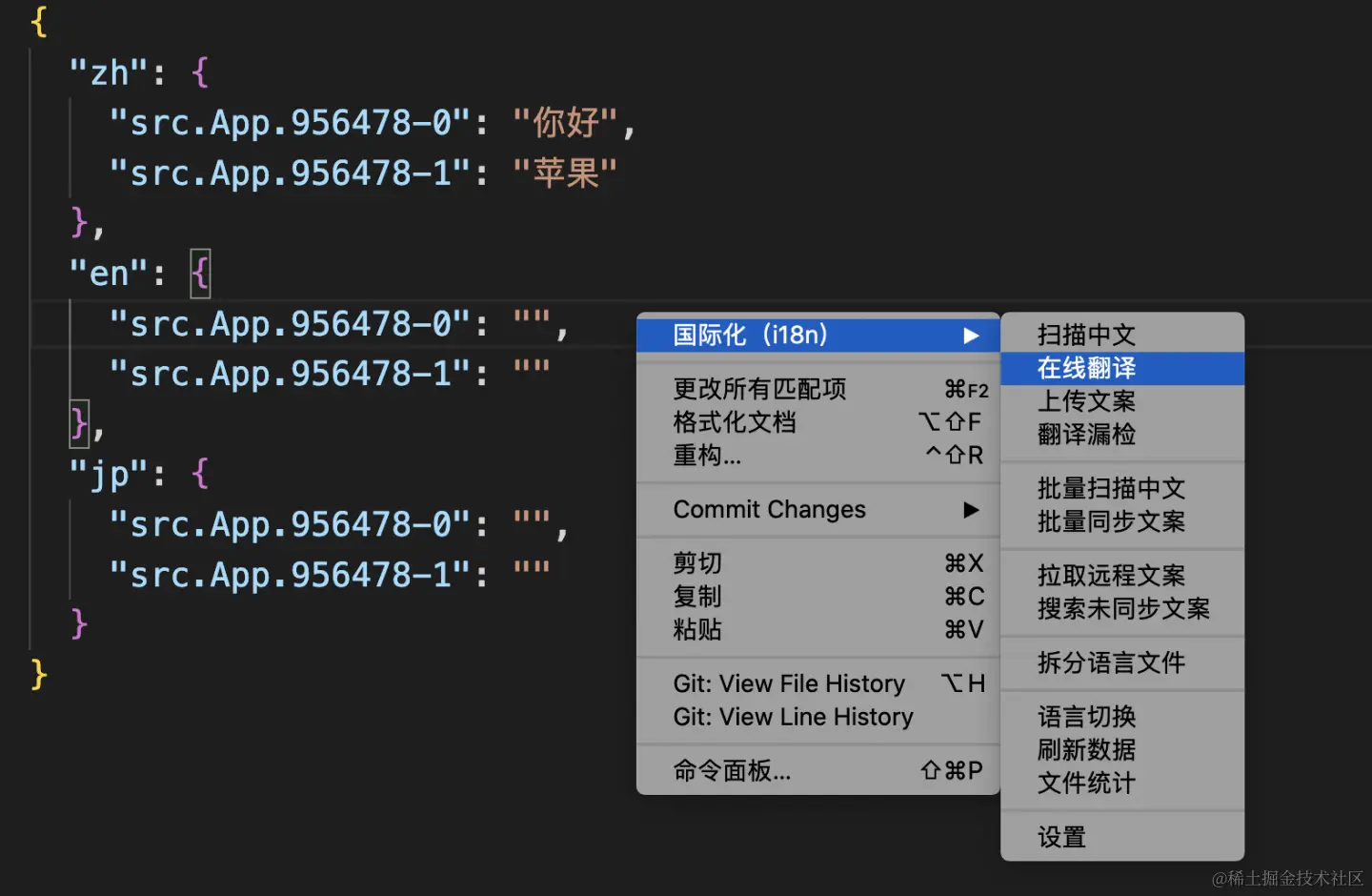Select 语言切换 menu entry
The image size is (1372, 896).
tap(1122, 717)
